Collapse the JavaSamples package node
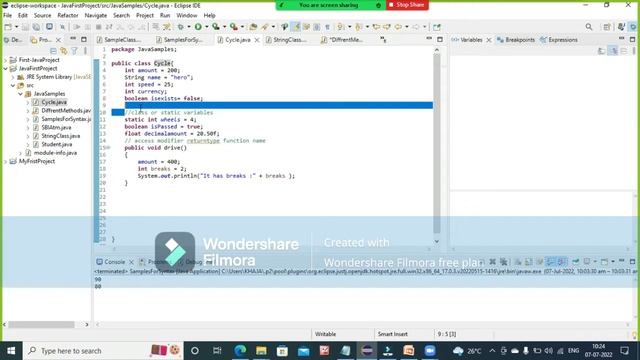 [20, 94]
